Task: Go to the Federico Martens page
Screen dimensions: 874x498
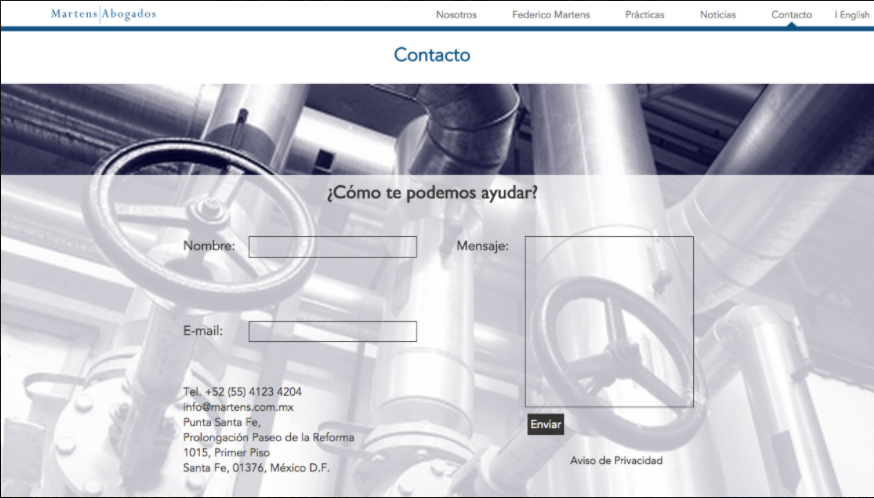Action: coord(551,15)
